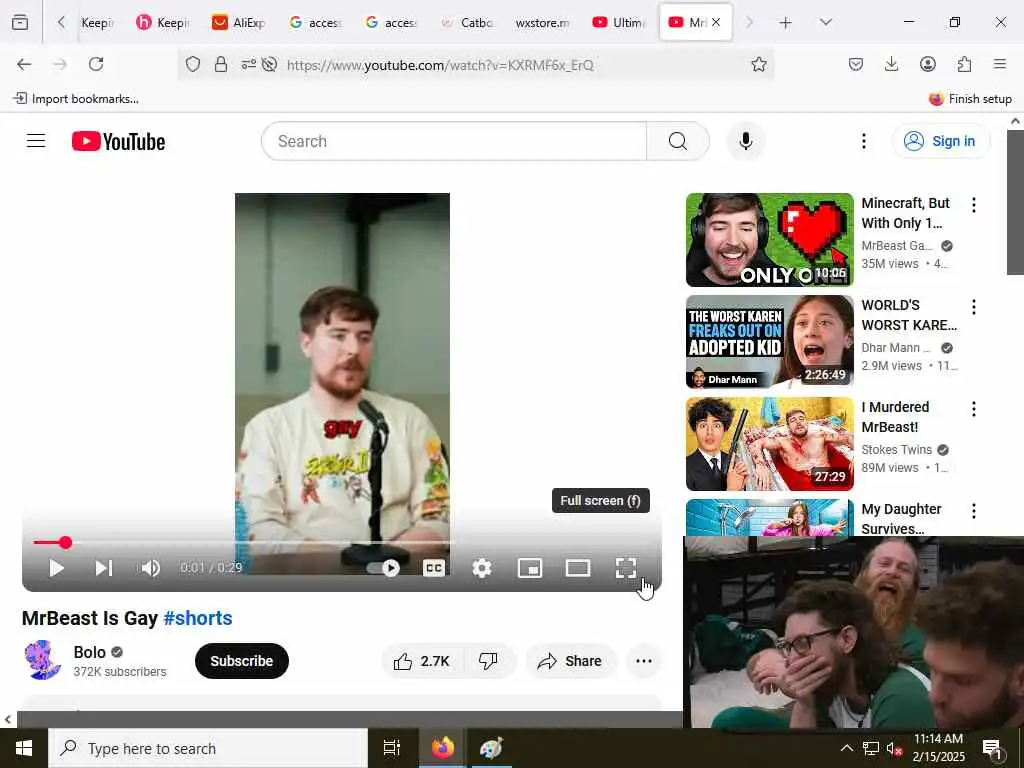Open the Bolo channel name link
The width and height of the screenshot is (1024, 768).
click(x=89, y=652)
